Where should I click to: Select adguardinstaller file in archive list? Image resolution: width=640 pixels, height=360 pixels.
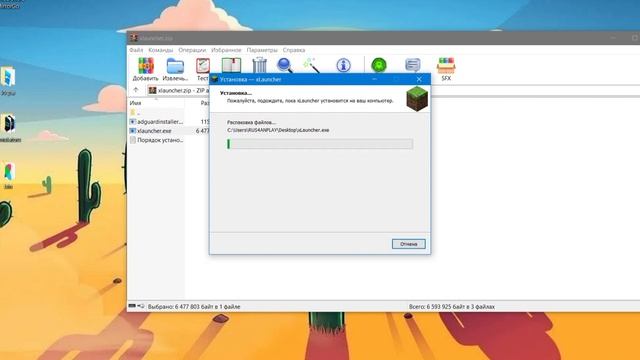156,122
